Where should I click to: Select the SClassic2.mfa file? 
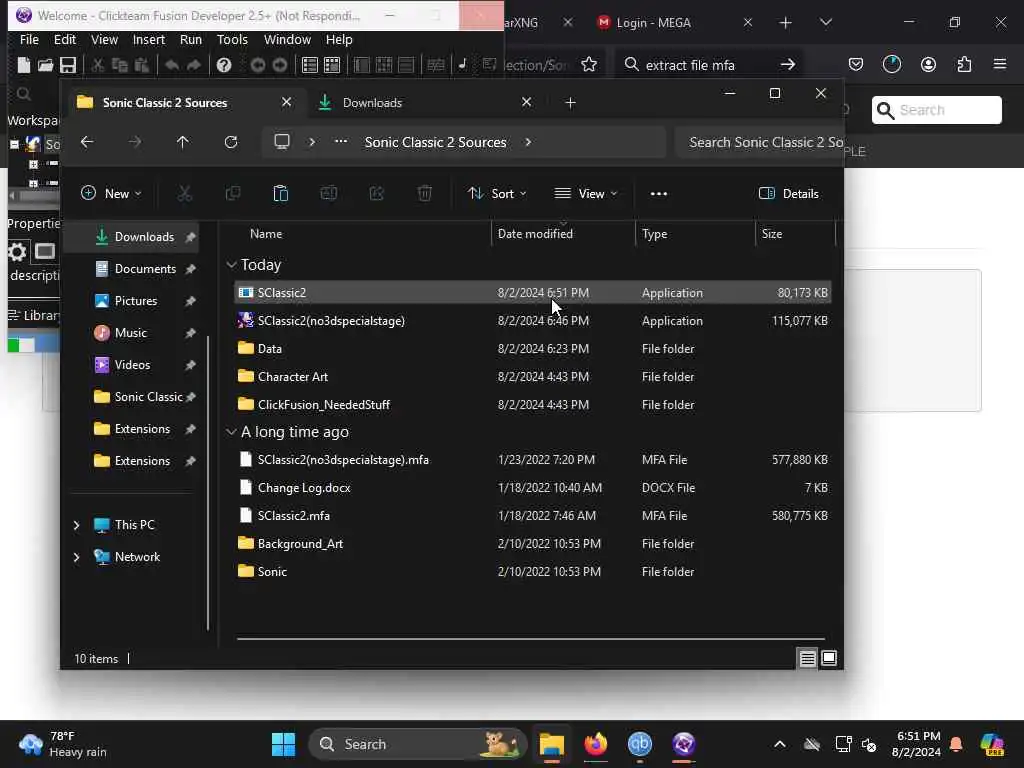pyautogui.click(x=532, y=516)
